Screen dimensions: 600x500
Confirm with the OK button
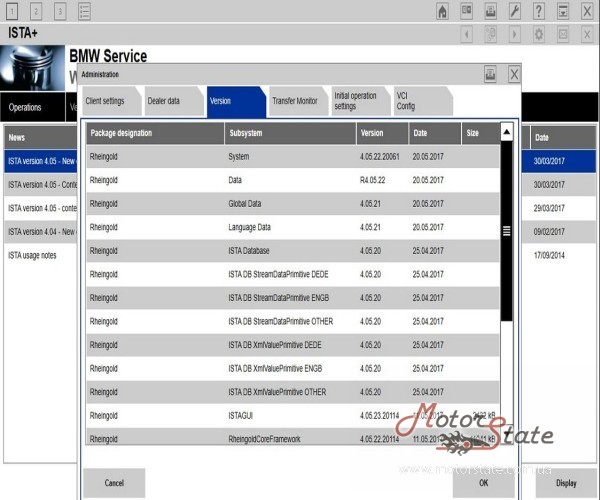tap(483, 483)
